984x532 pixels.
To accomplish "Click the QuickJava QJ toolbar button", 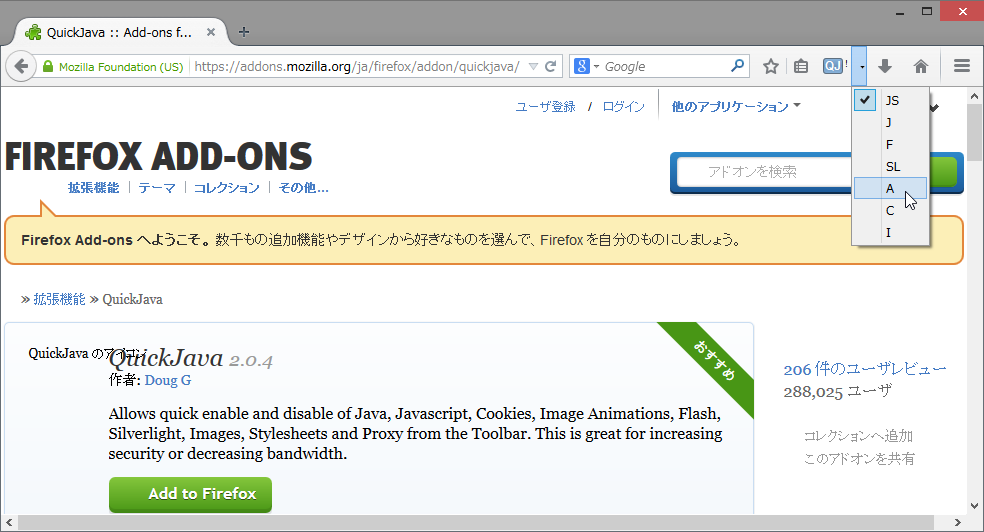I will click(x=835, y=66).
